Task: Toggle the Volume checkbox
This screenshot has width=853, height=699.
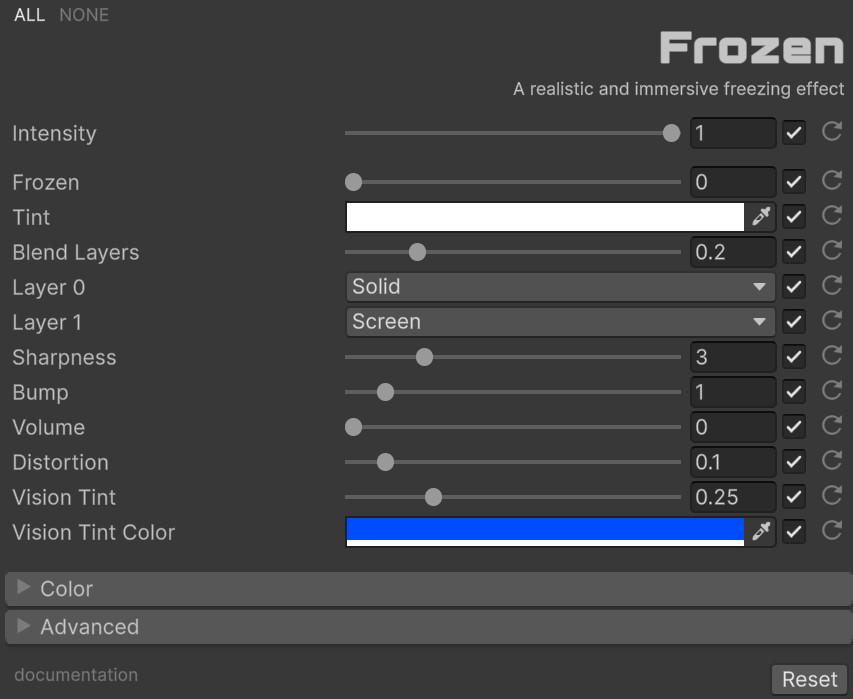Action: pos(794,427)
